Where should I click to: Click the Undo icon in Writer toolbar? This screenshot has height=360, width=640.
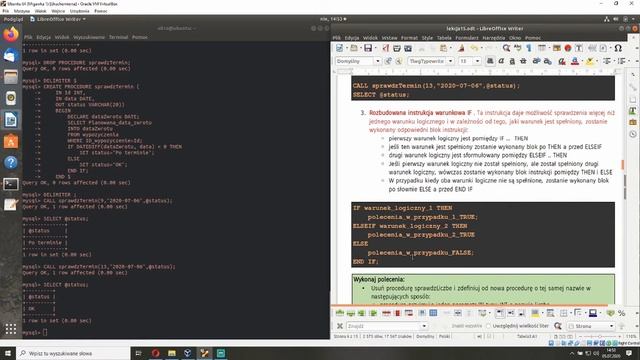[x=473, y=48]
